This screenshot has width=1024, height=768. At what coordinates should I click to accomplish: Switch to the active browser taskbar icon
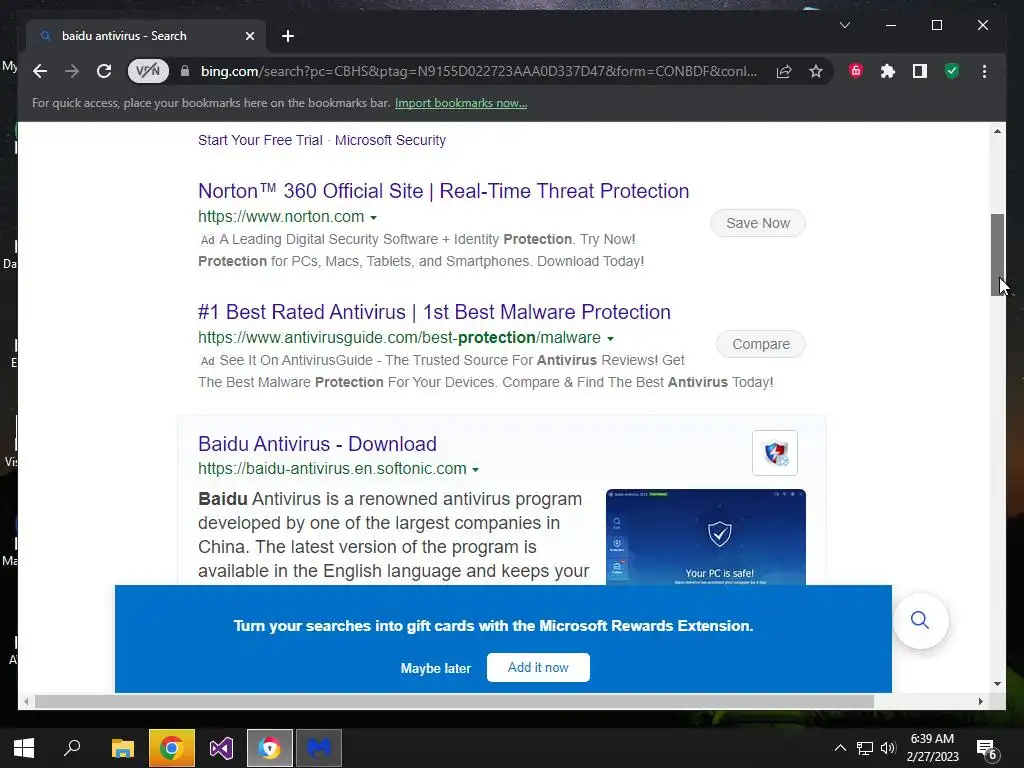tap(270, 748)
